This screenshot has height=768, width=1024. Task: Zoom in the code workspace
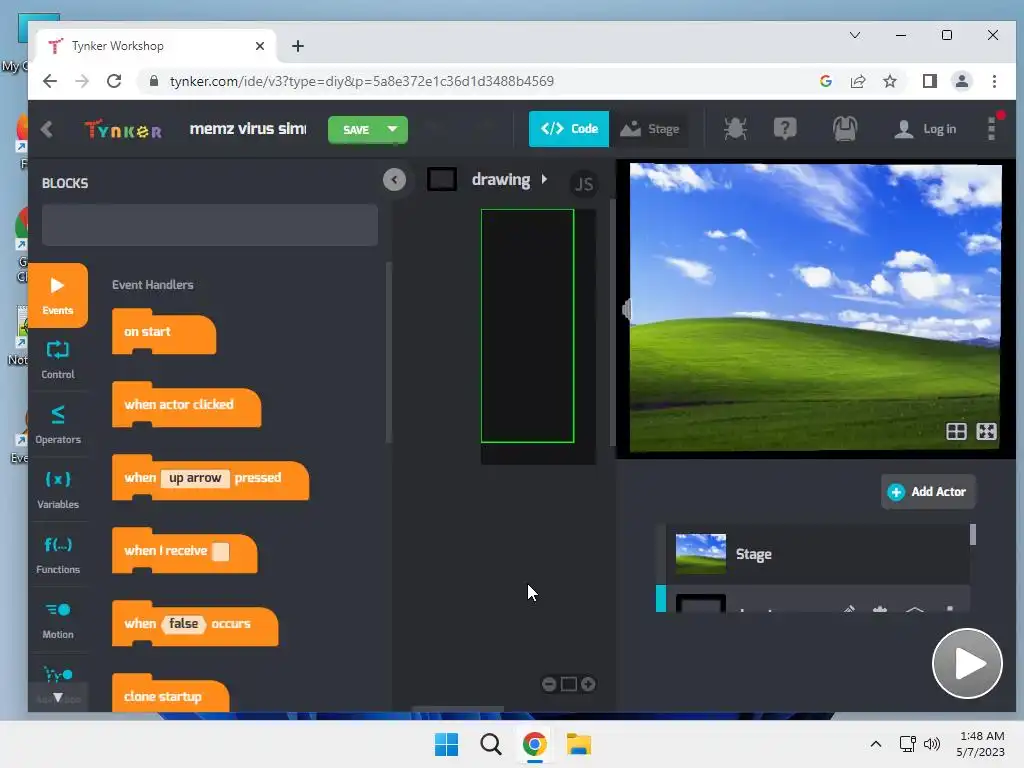point(588,684)
